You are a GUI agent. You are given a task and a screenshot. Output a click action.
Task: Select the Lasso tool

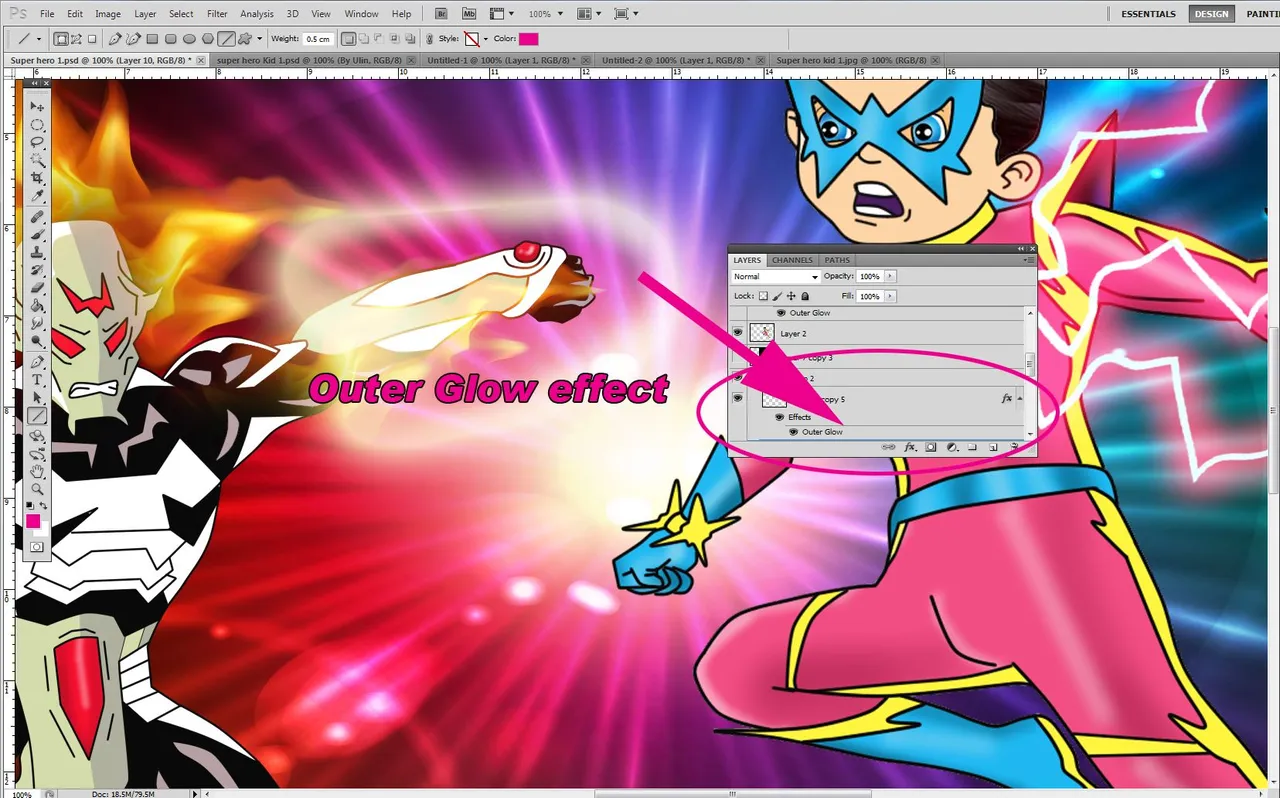click(37, 142)
